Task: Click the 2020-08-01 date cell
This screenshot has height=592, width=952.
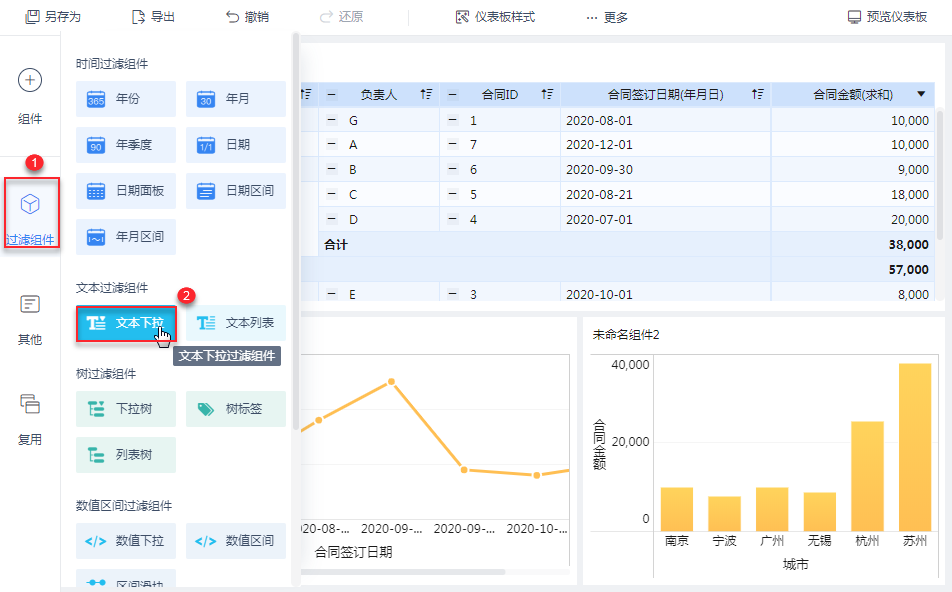Action: click(665, 120)
